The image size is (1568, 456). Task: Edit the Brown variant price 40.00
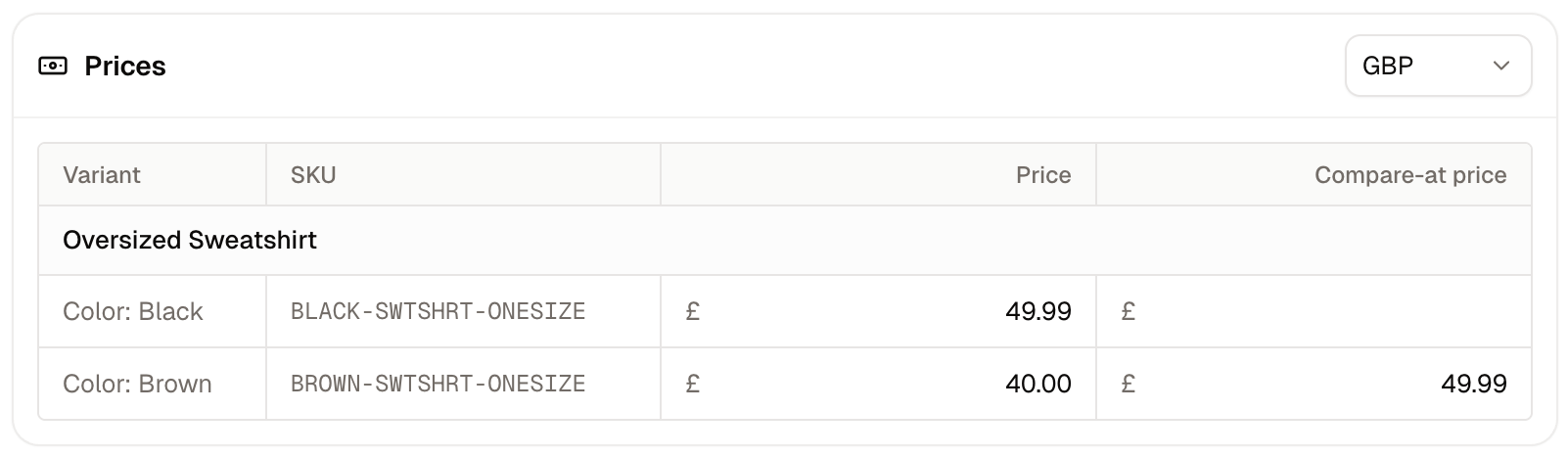tap(878, 384)
